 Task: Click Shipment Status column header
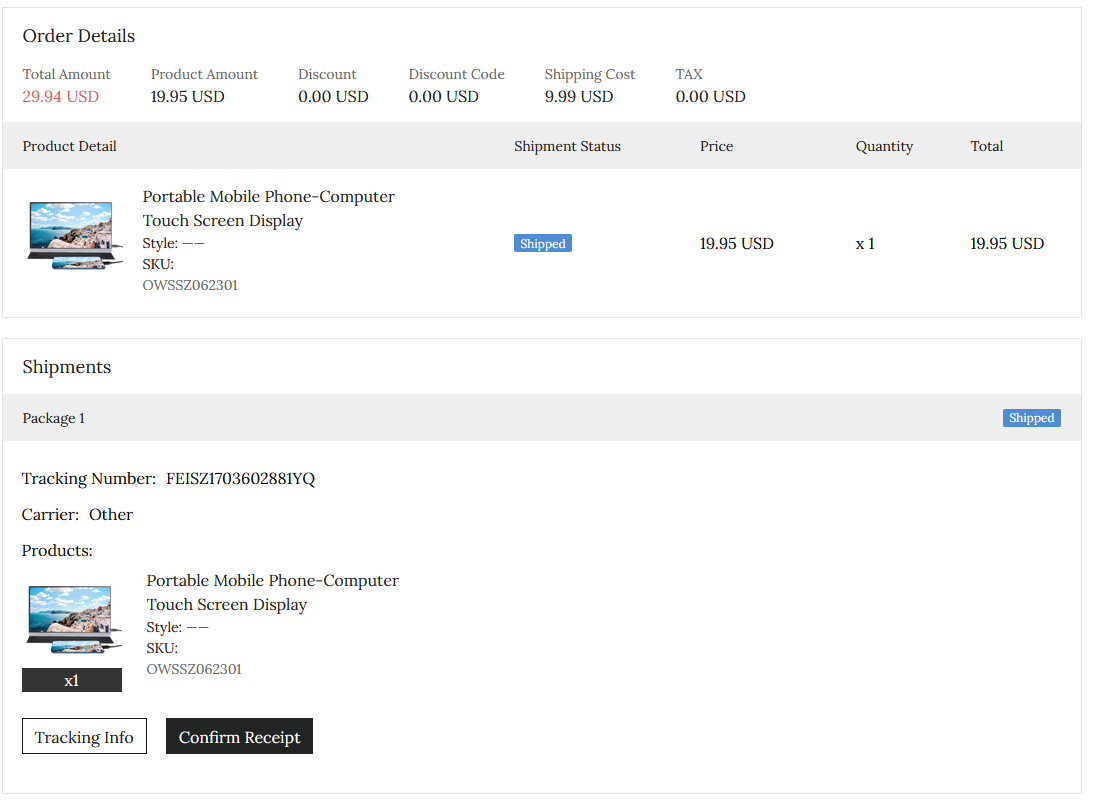coord(567,146)
